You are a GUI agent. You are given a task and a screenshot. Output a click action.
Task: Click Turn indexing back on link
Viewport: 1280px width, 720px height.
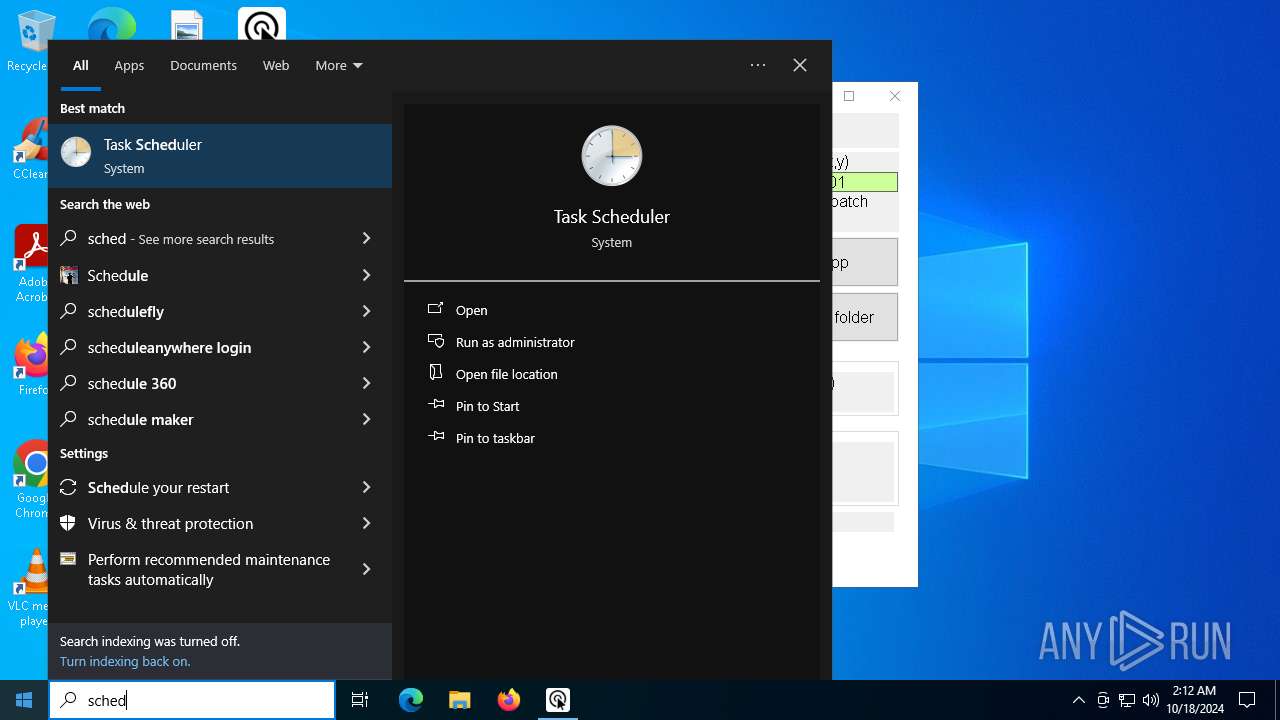[x=125, y=661]
